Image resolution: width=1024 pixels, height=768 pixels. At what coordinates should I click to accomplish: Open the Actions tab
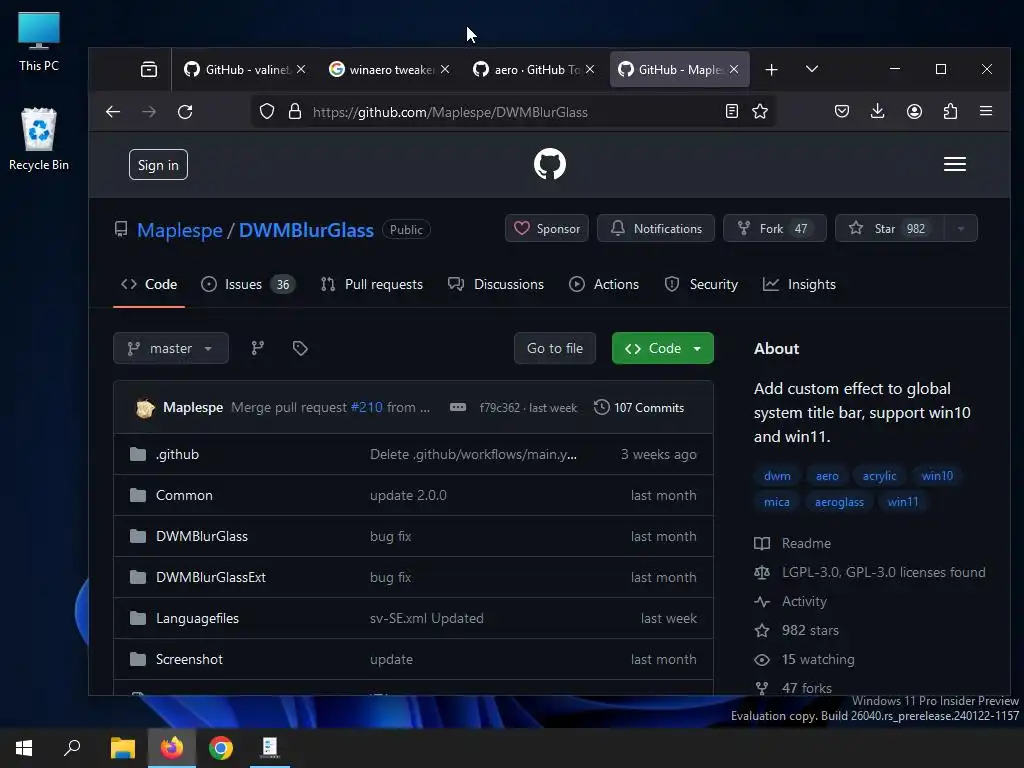(603, 284)
